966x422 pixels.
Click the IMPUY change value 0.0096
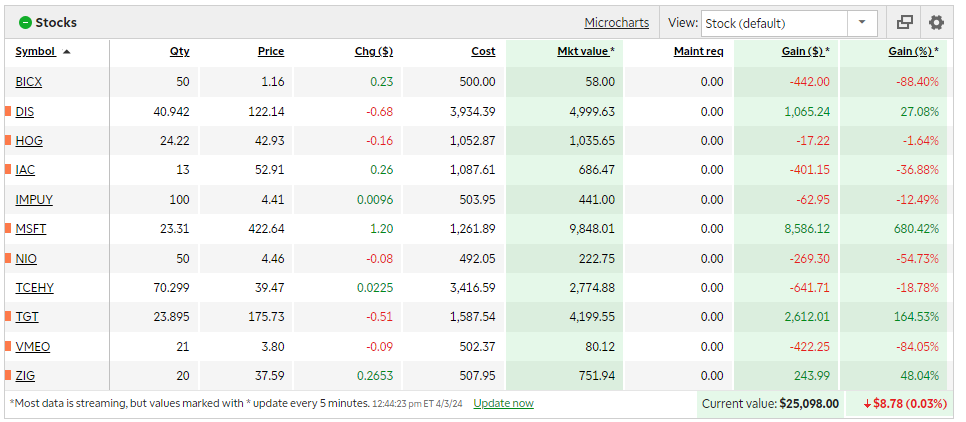coord(376,200)
